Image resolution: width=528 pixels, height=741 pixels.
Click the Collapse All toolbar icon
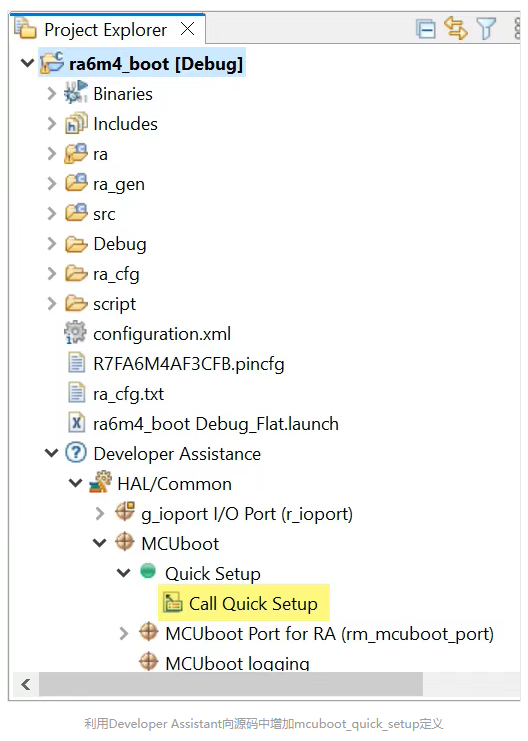[426, 29]
